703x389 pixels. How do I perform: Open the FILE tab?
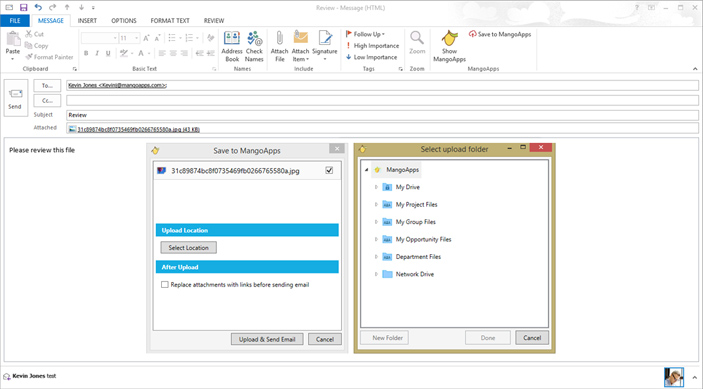click(15, 21)
